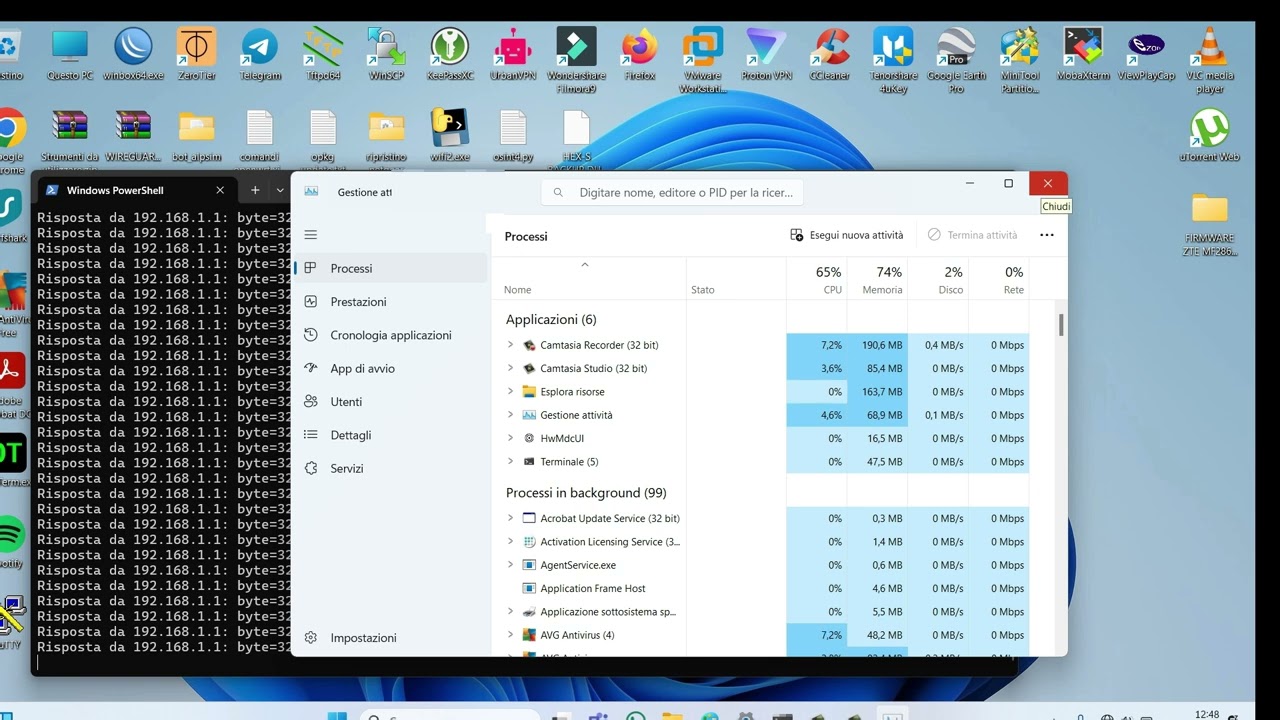This screenshot has height=720, width=1280.
Task: Select the MobaXterm desktop shortcut
Action: pos(1083,55)
